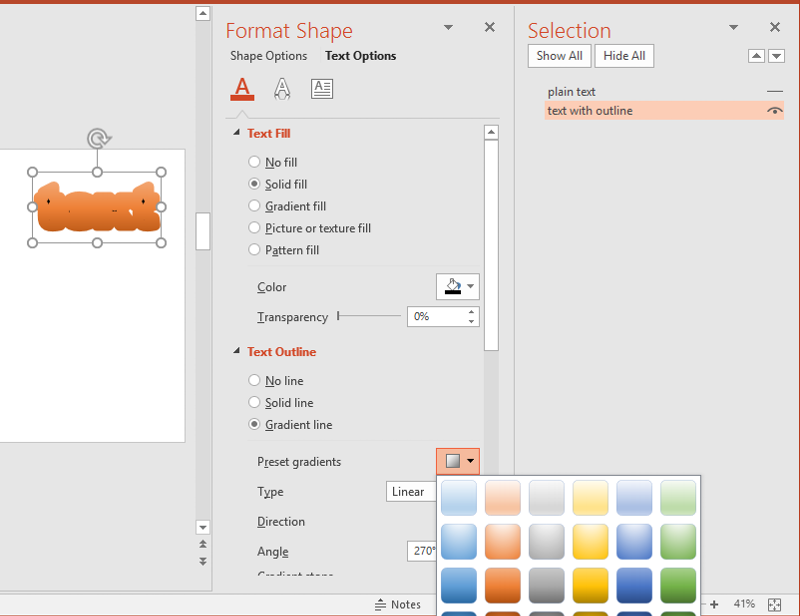Screen dimensions: 800x616
Task: Select Gradient fill radio button
Action: (254, 206)
